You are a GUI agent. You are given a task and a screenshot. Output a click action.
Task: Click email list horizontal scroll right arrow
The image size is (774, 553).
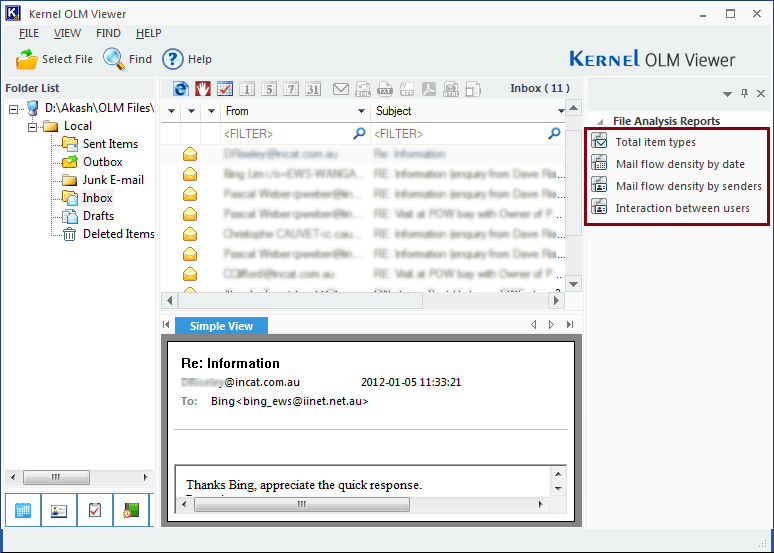(x=557, y=300)
